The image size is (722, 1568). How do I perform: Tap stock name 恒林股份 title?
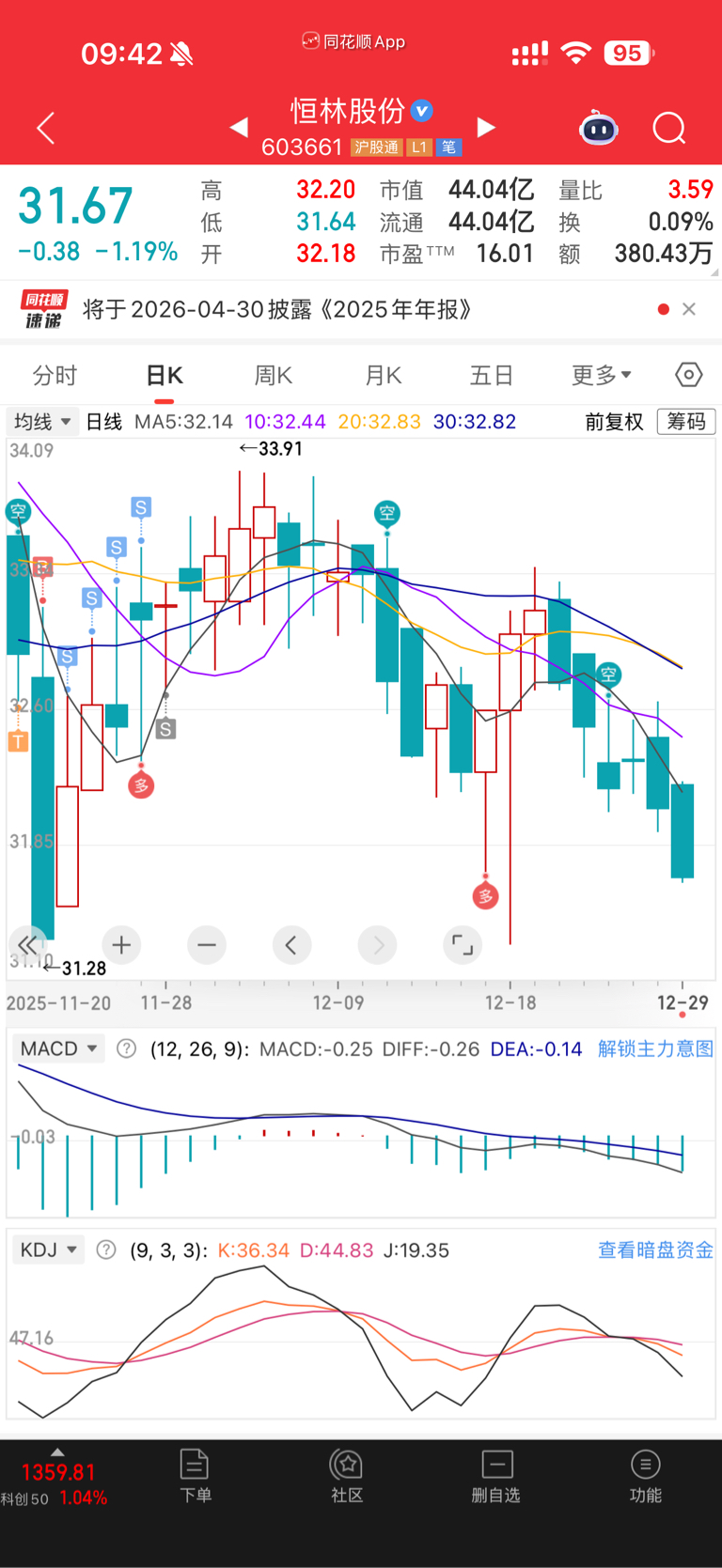pos(348,111)
